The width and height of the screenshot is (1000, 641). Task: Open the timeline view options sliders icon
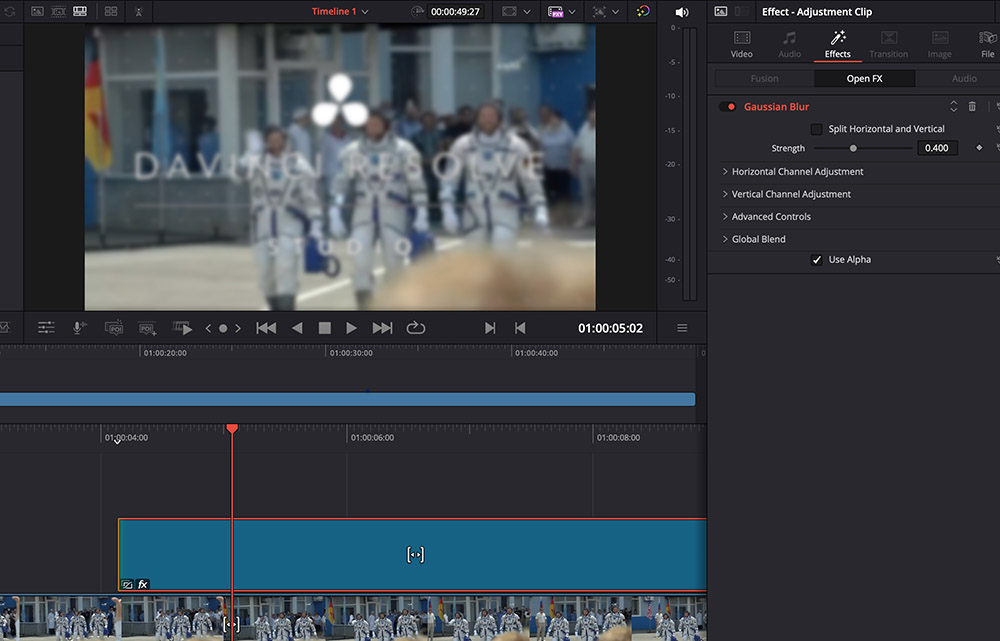(46, 328)
